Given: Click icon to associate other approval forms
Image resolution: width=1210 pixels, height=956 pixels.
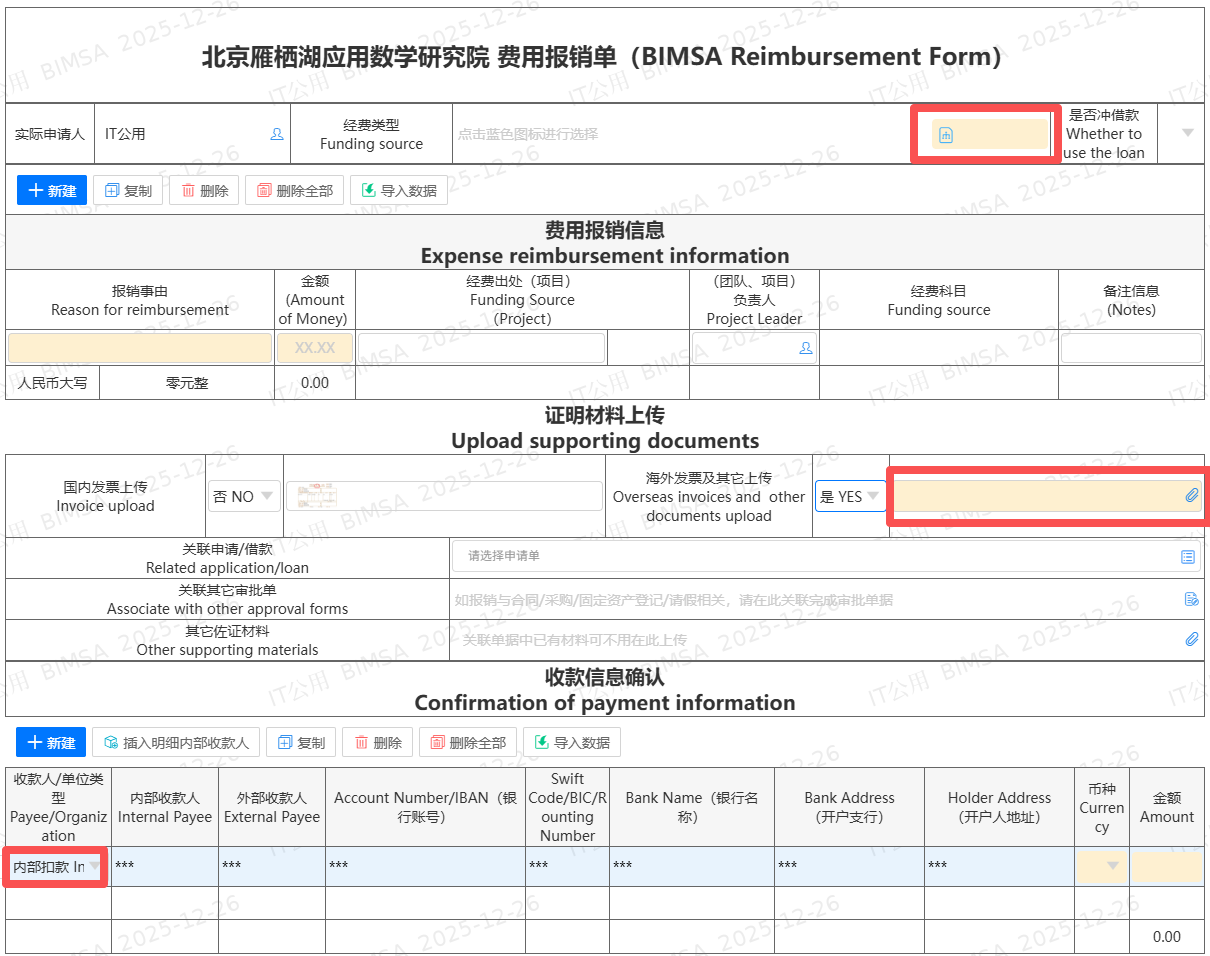Looking at the screenshot, I should coord(1191,600).
